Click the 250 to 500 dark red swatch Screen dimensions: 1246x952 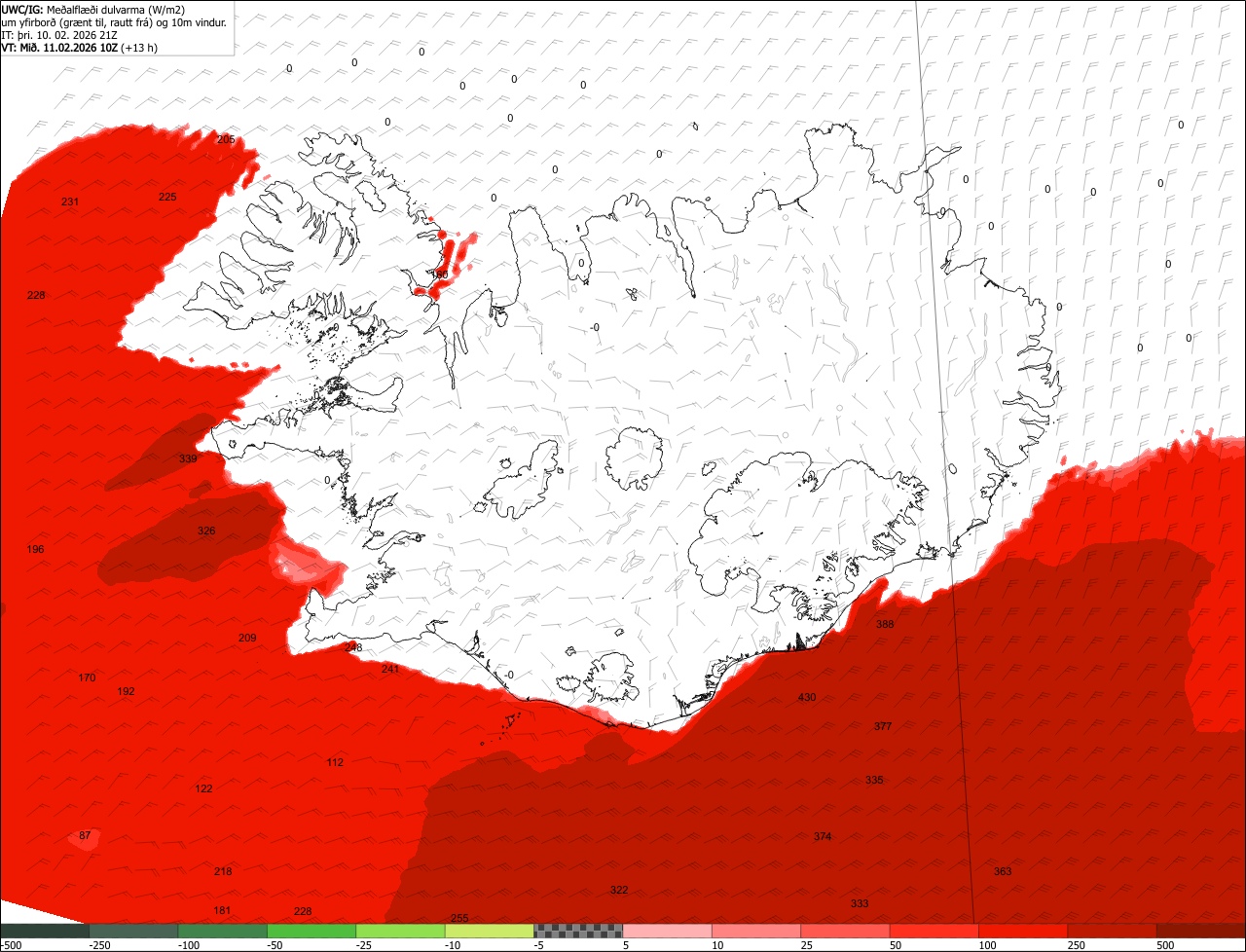(x=1113, y=931)
